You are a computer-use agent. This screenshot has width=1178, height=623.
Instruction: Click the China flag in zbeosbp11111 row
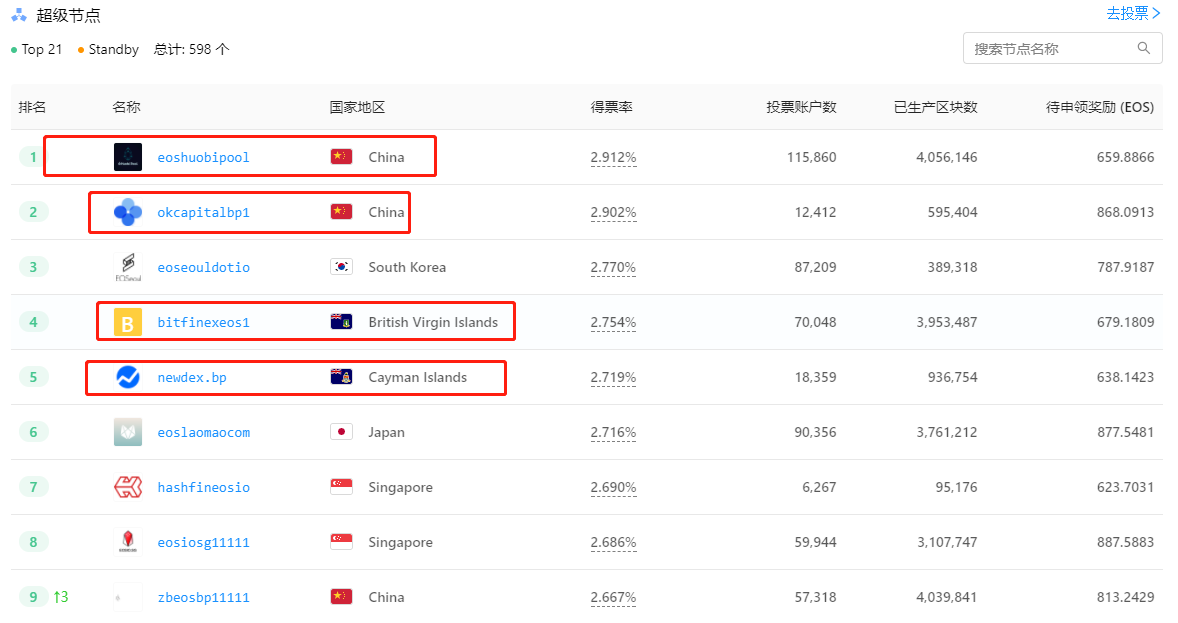tap(341, 596)
